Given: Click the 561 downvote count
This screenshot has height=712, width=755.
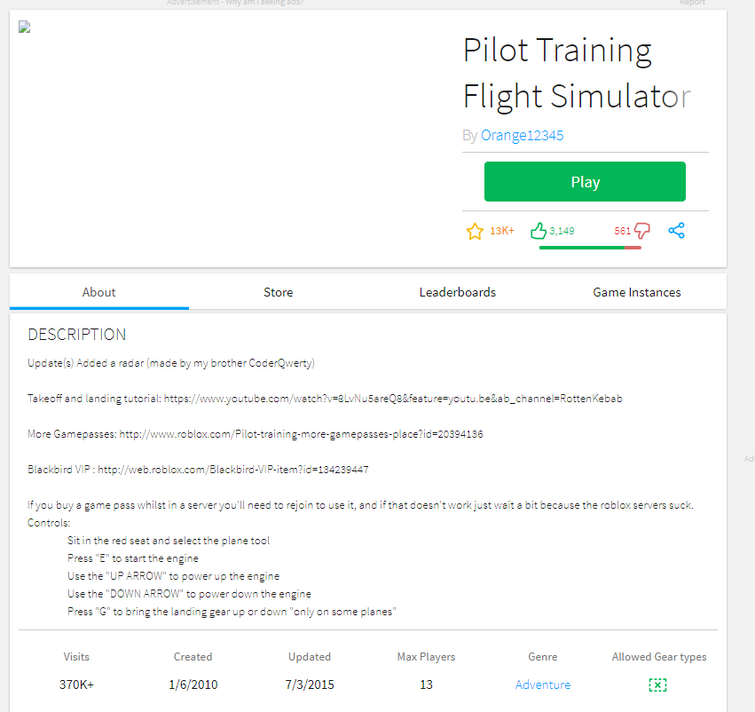Looking at the screenshot, I should click(622, 231).
